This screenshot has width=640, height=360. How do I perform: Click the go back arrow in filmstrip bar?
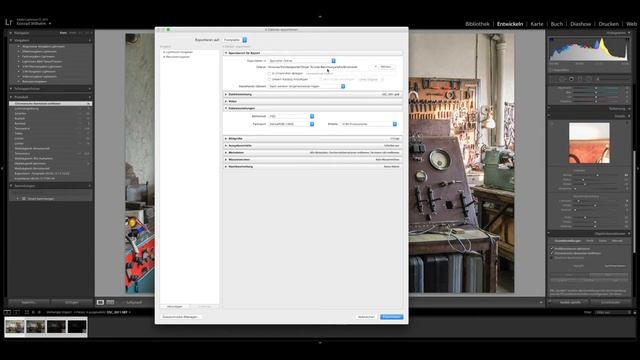[33, 312]
